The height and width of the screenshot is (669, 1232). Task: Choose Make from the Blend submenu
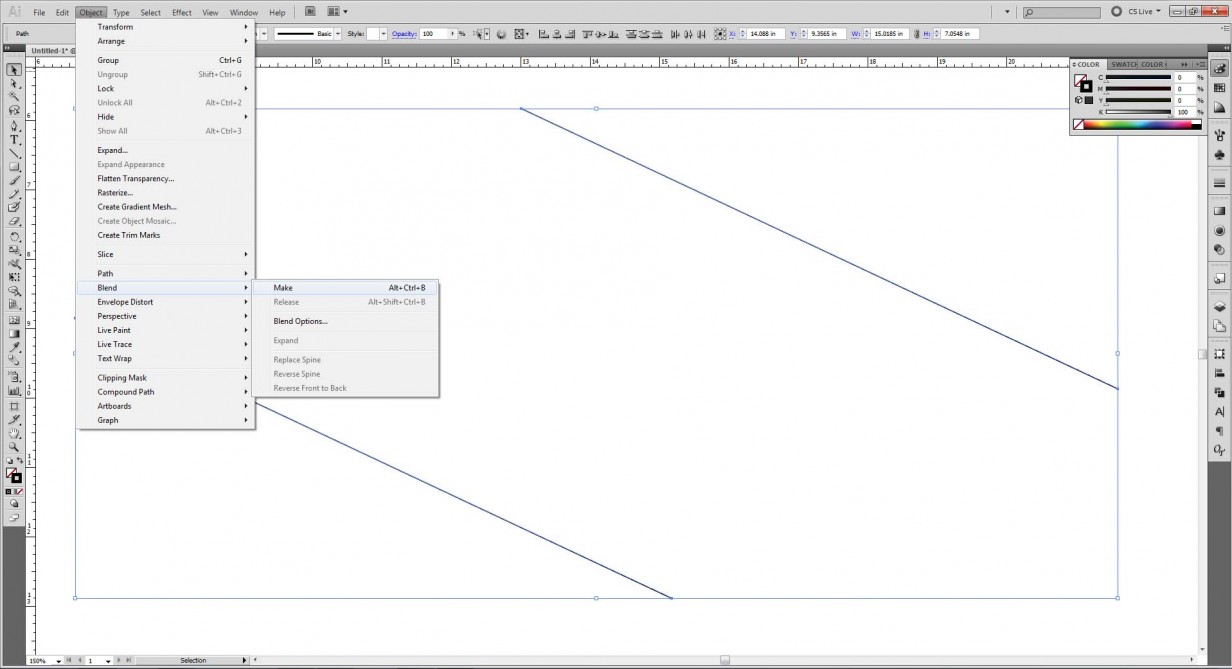283,287
